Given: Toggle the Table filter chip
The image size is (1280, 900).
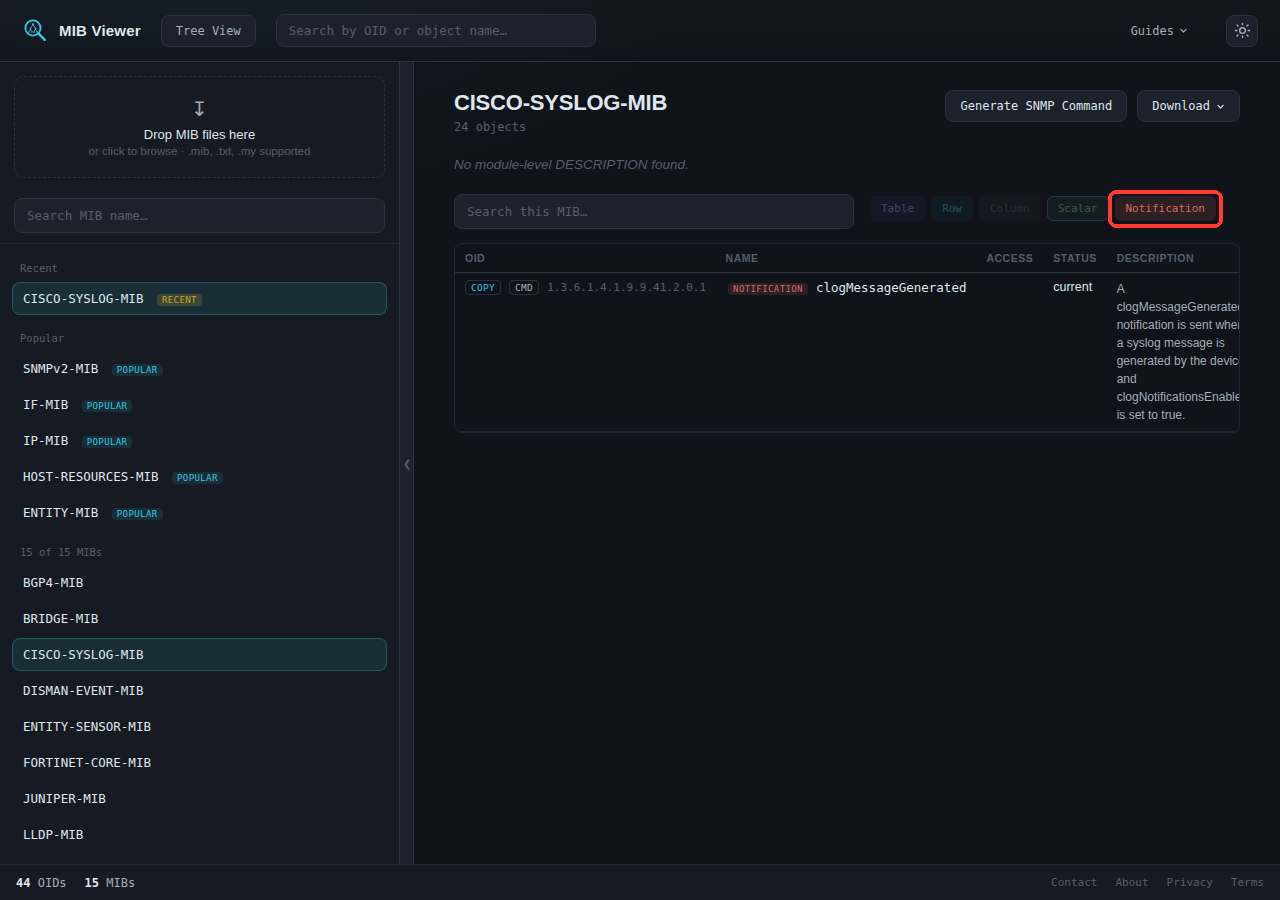Looking at the screenshot, I should coord(897,208).
